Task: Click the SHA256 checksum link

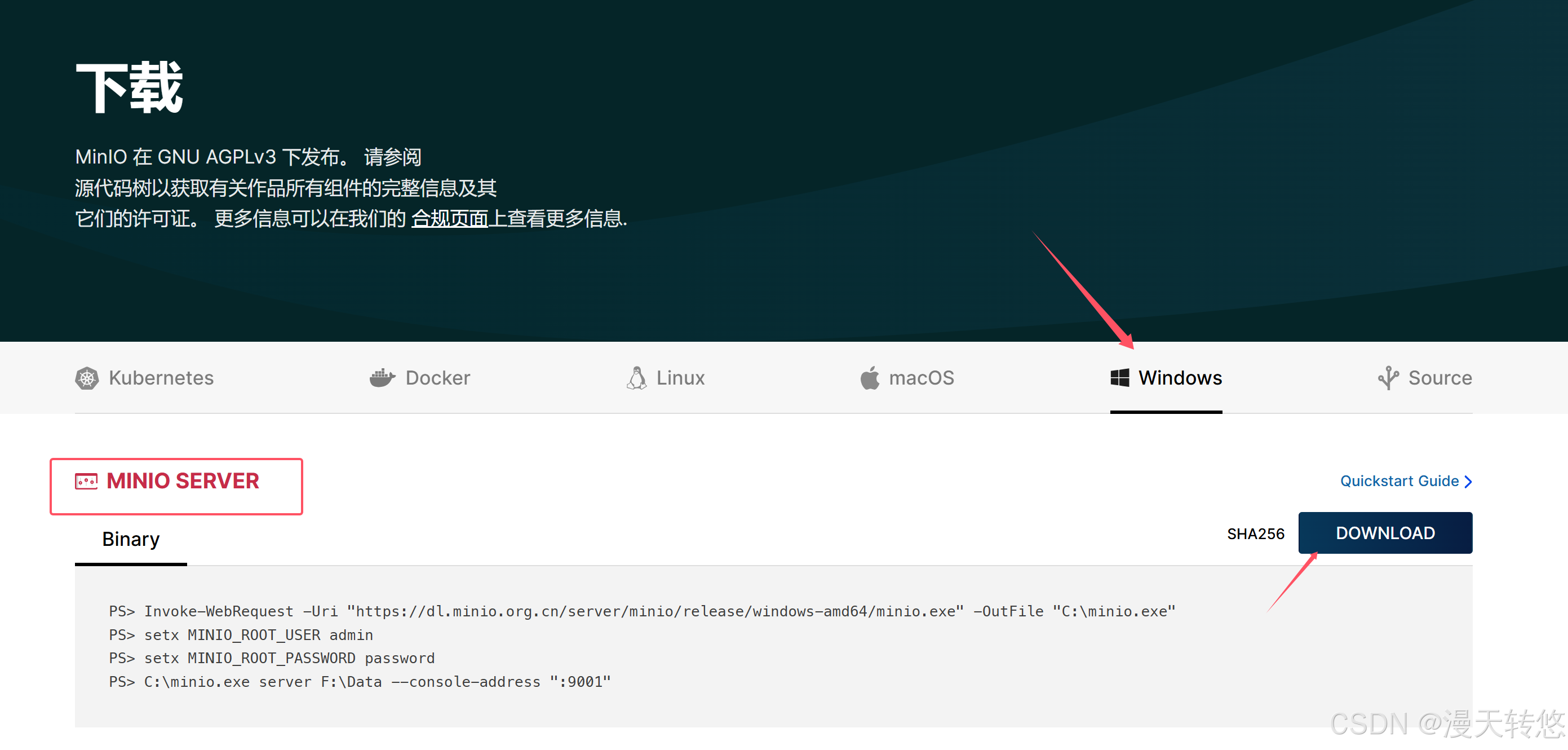Action: point(1255,534)
